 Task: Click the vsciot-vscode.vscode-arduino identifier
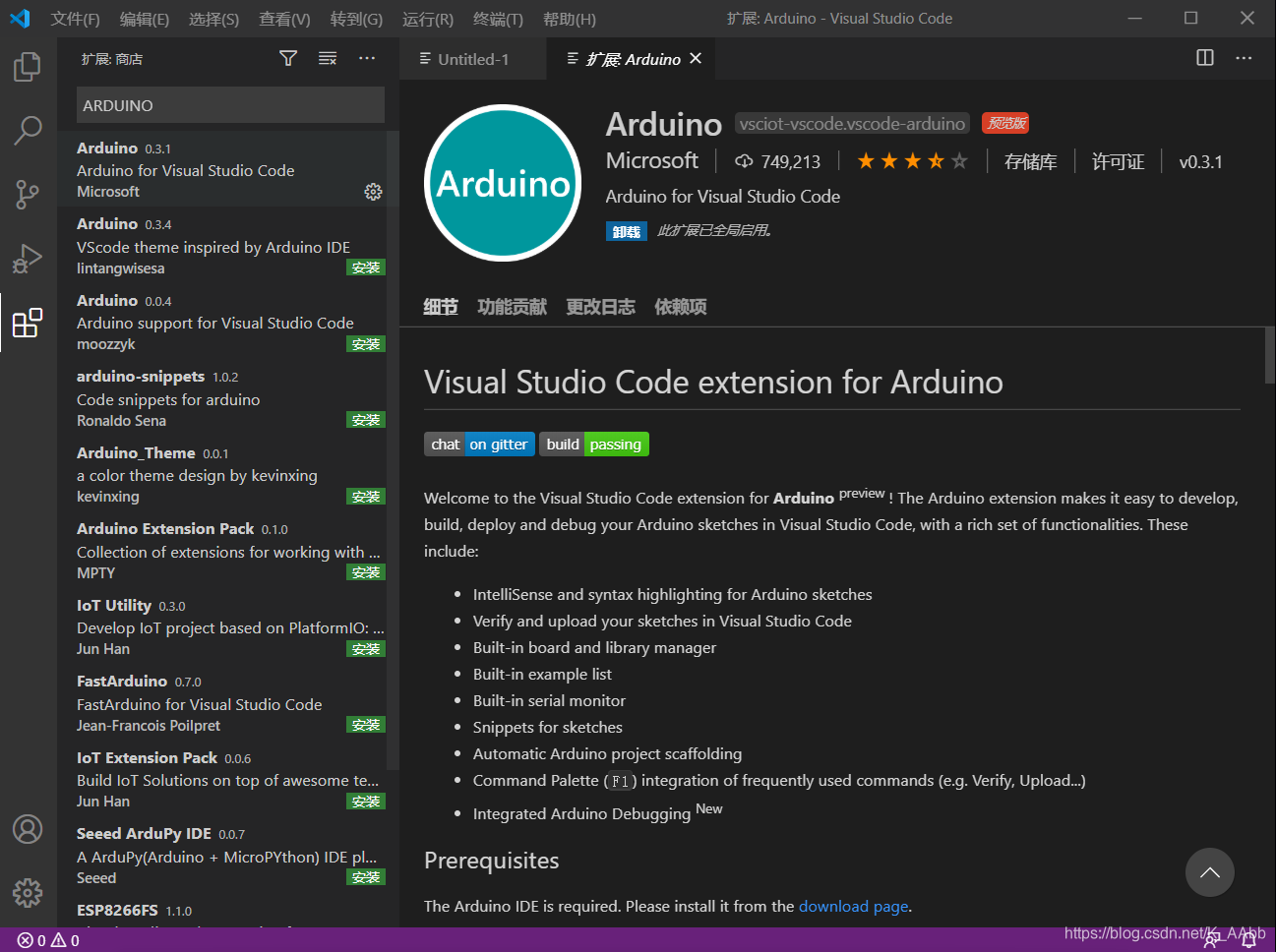(x=852, y=123)
